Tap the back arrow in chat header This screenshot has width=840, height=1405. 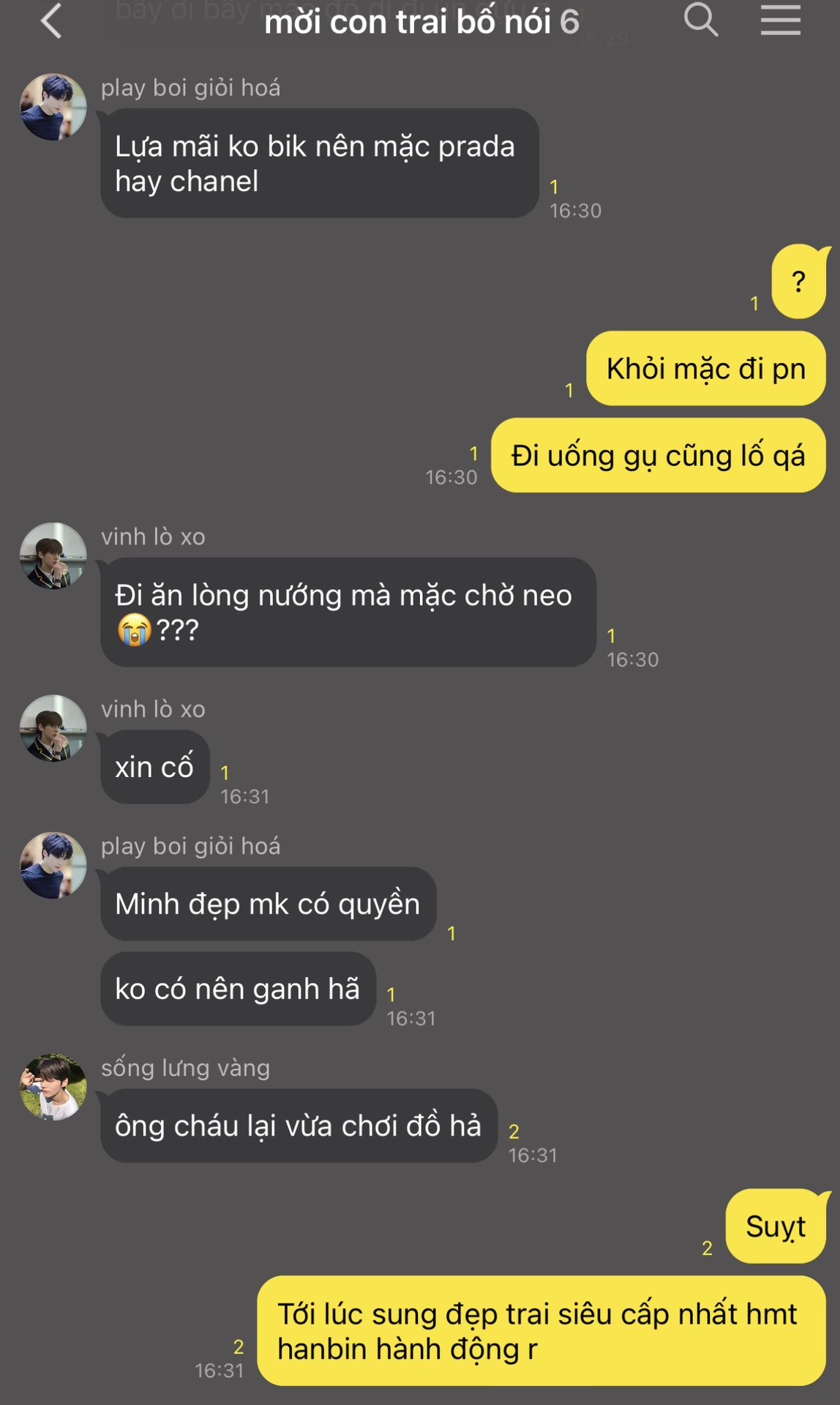[51, 20]
